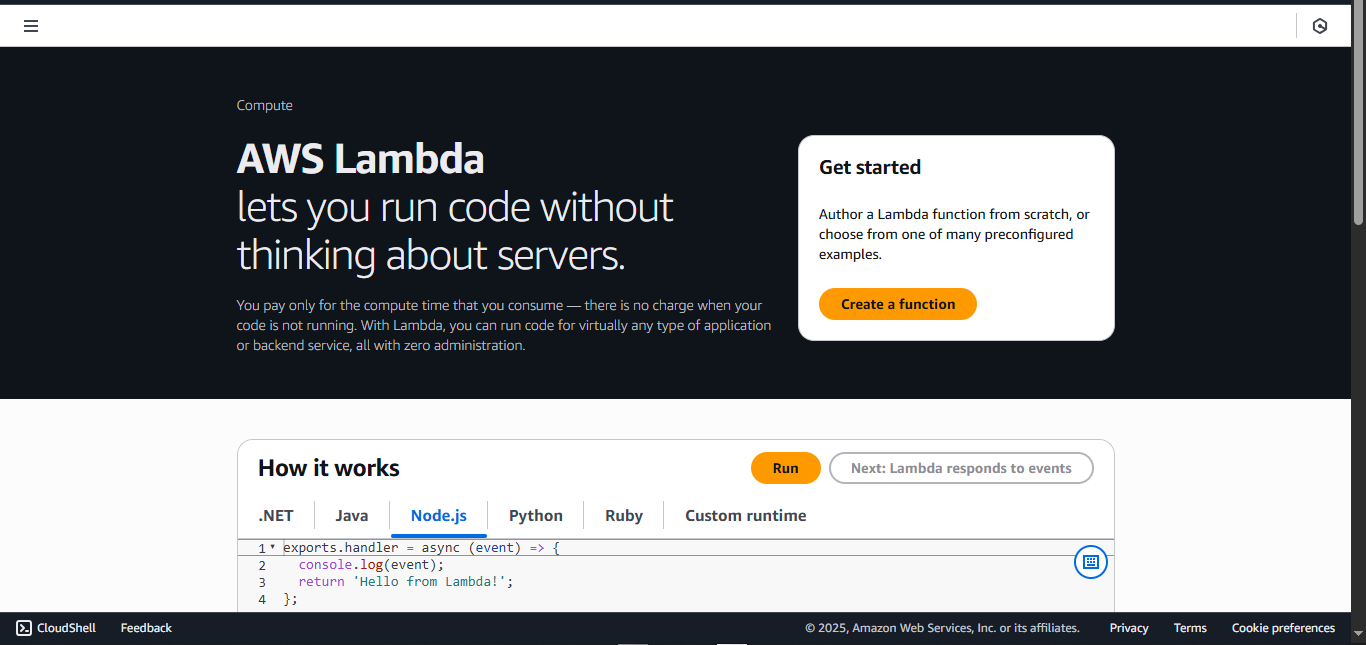Click the AWS Lambda heading

[x=361, y=159]
